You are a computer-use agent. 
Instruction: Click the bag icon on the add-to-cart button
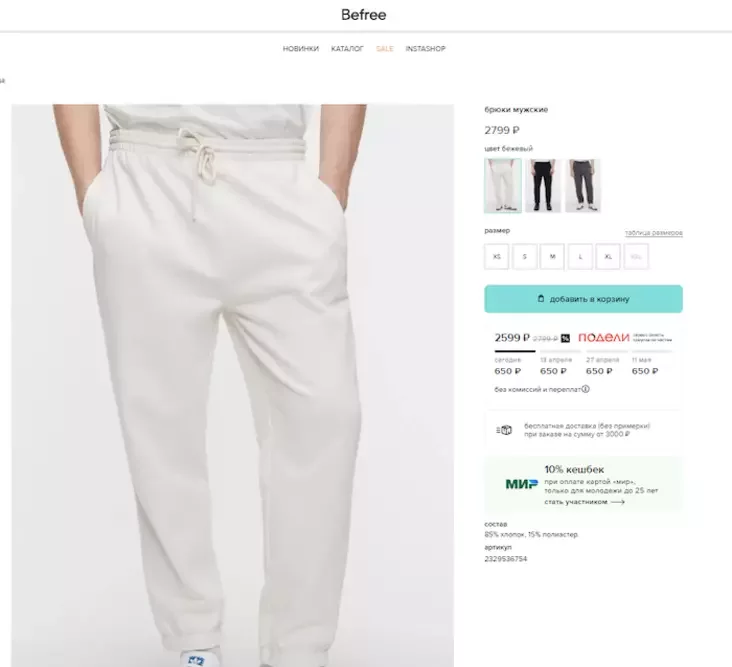tap(541, 299)
